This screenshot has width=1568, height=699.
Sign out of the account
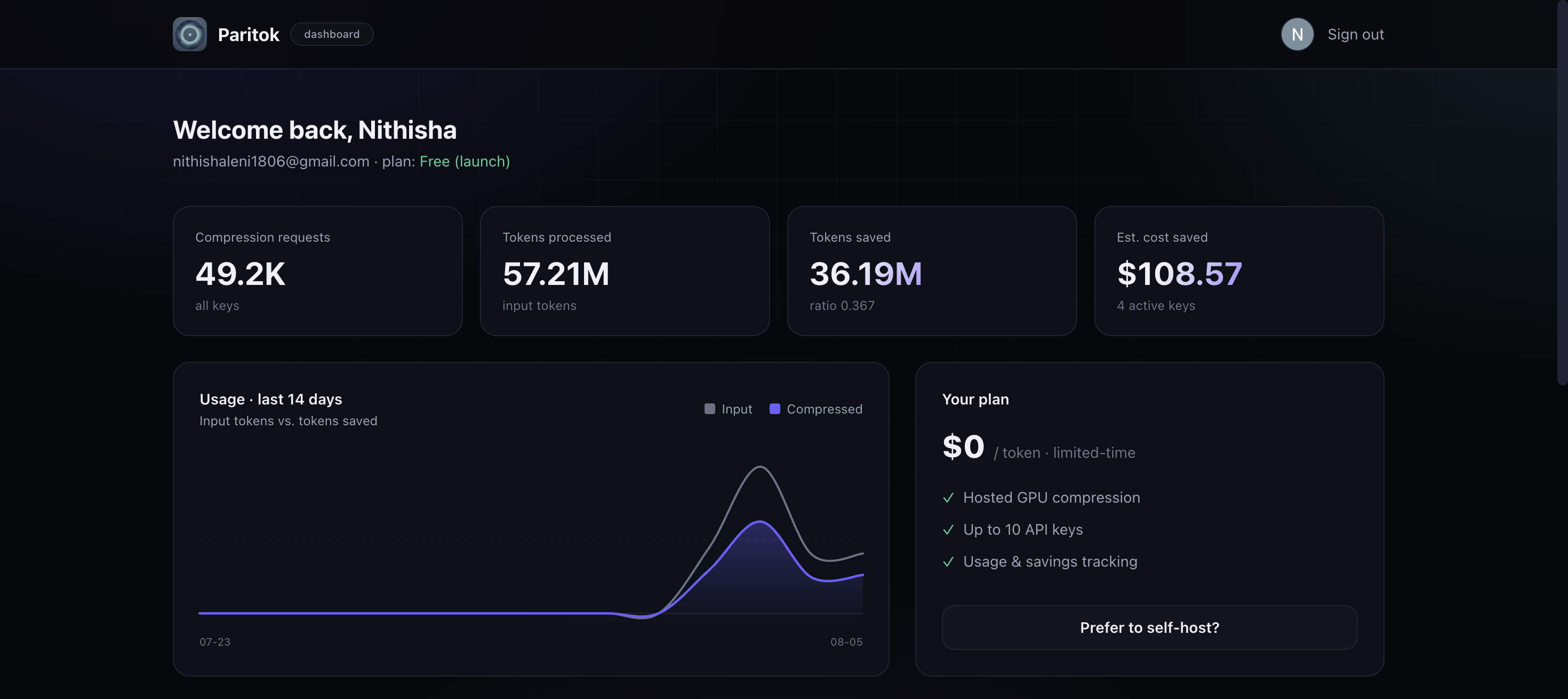pos(1356,35)
